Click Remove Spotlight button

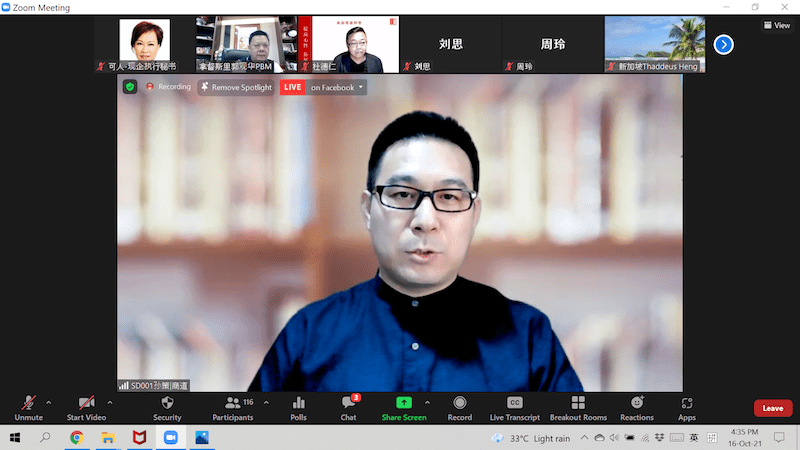236,87
